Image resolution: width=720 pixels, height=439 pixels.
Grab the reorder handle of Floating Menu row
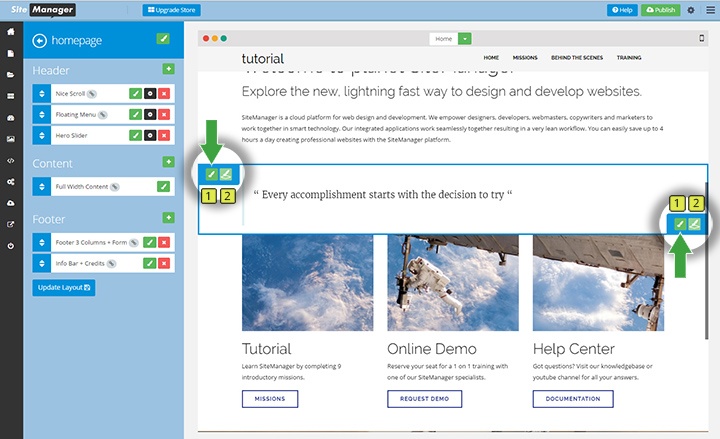coord(42,114)
